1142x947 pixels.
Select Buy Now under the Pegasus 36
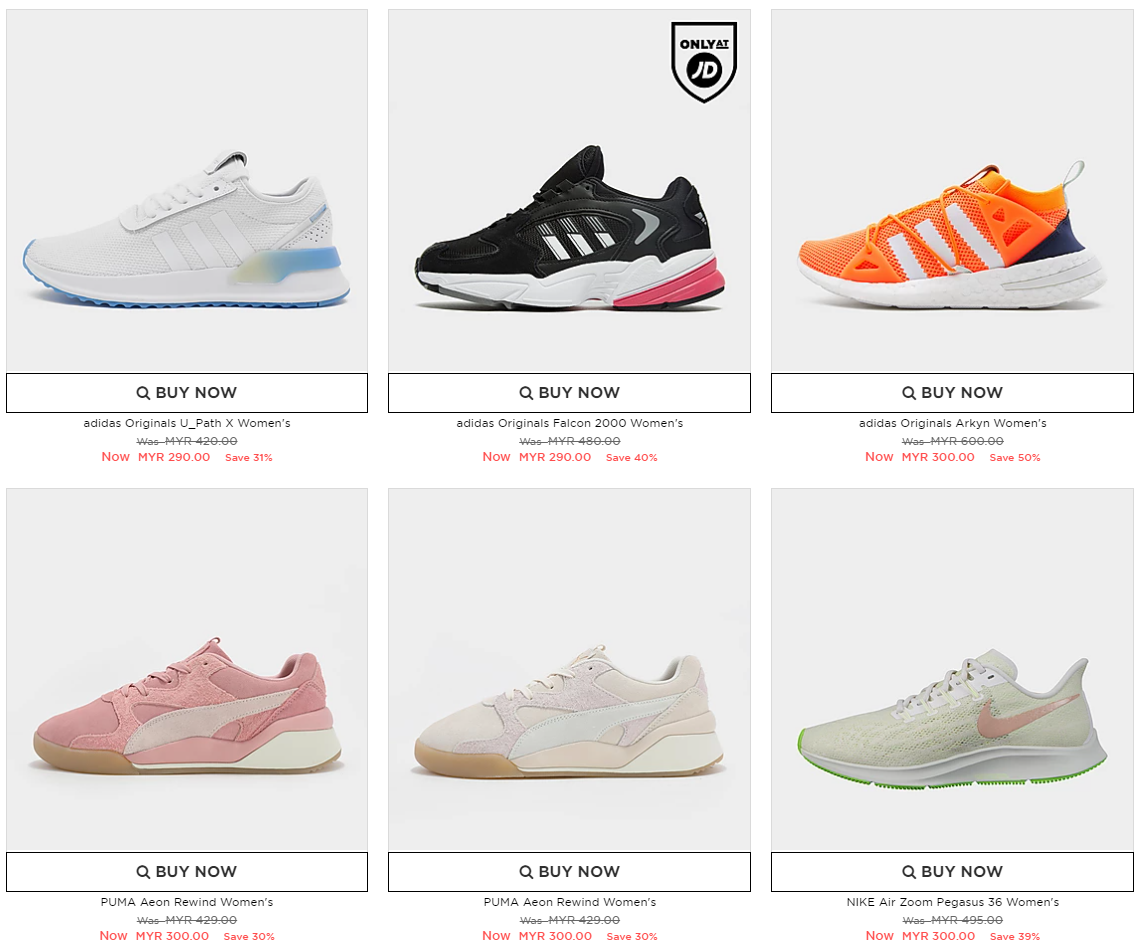click(953, 871)
